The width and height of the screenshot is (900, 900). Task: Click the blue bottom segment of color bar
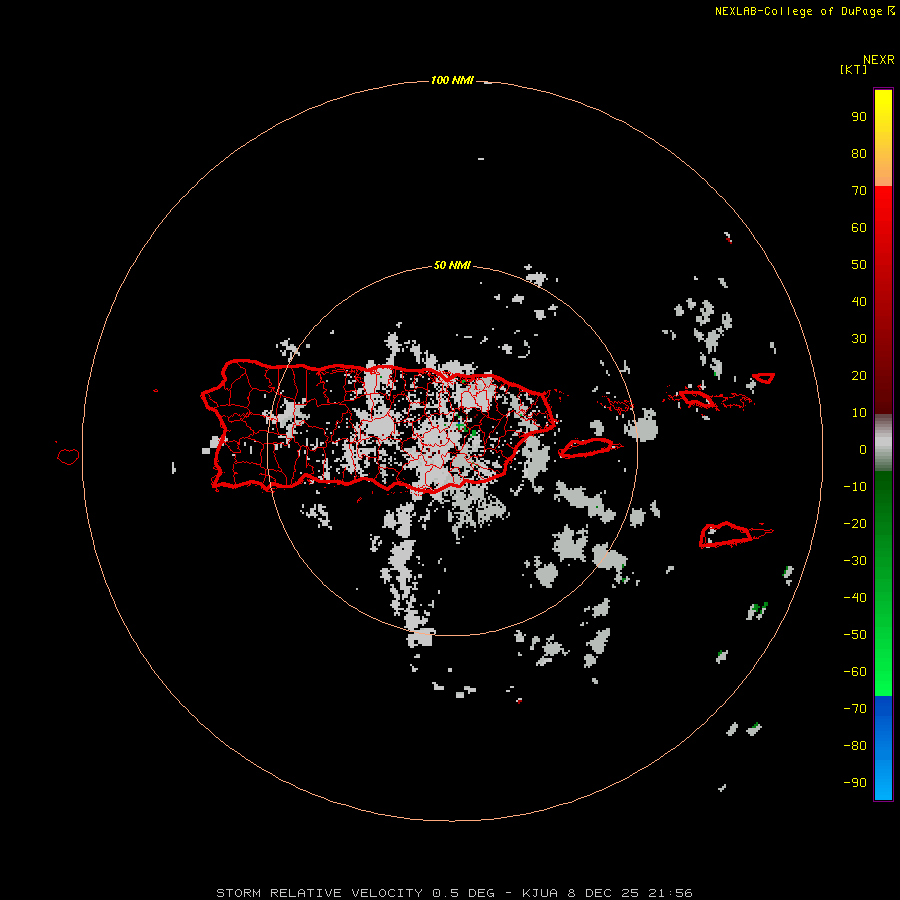[883, 748]
